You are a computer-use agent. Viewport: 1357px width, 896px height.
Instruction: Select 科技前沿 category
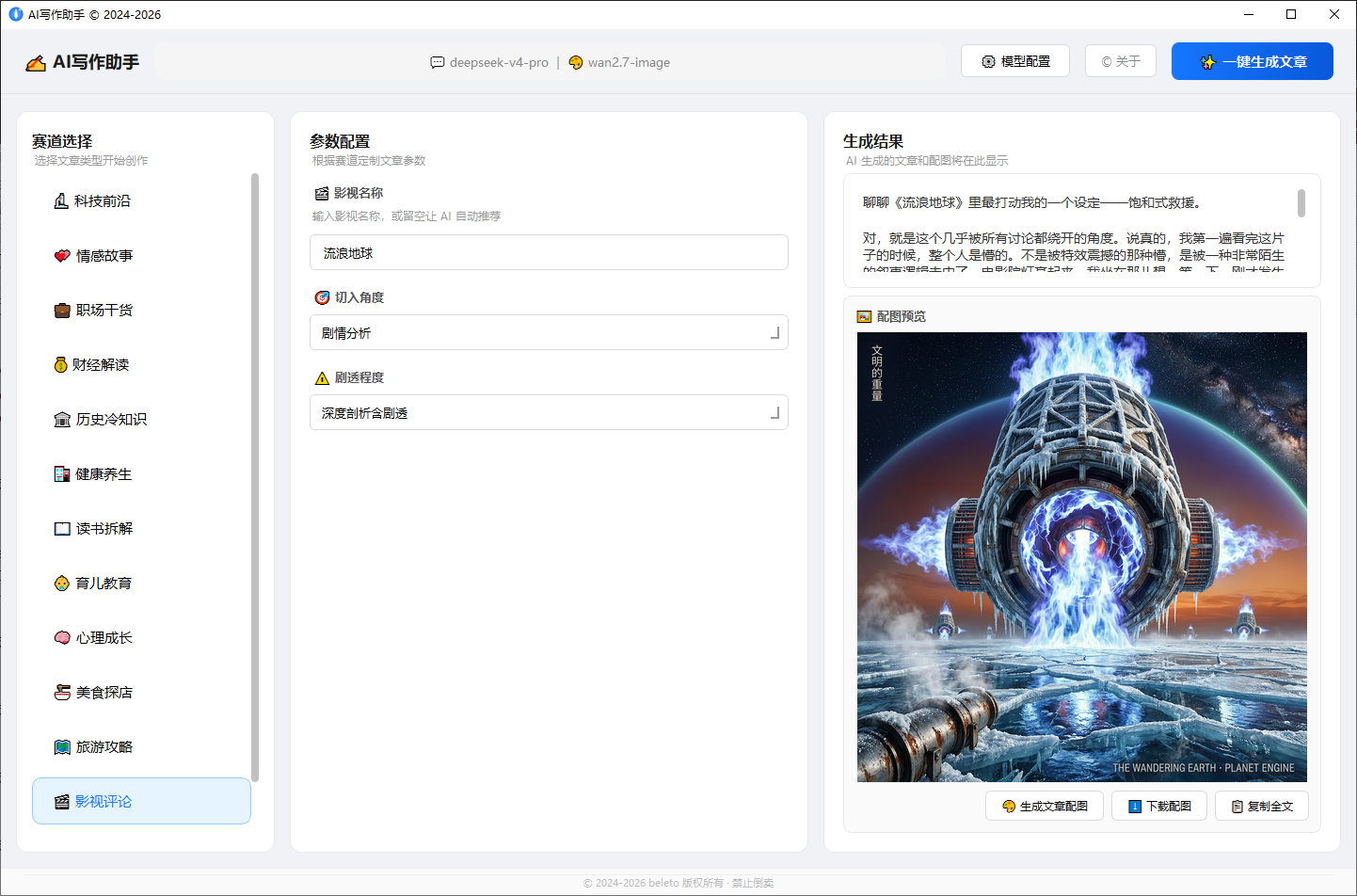141,201
